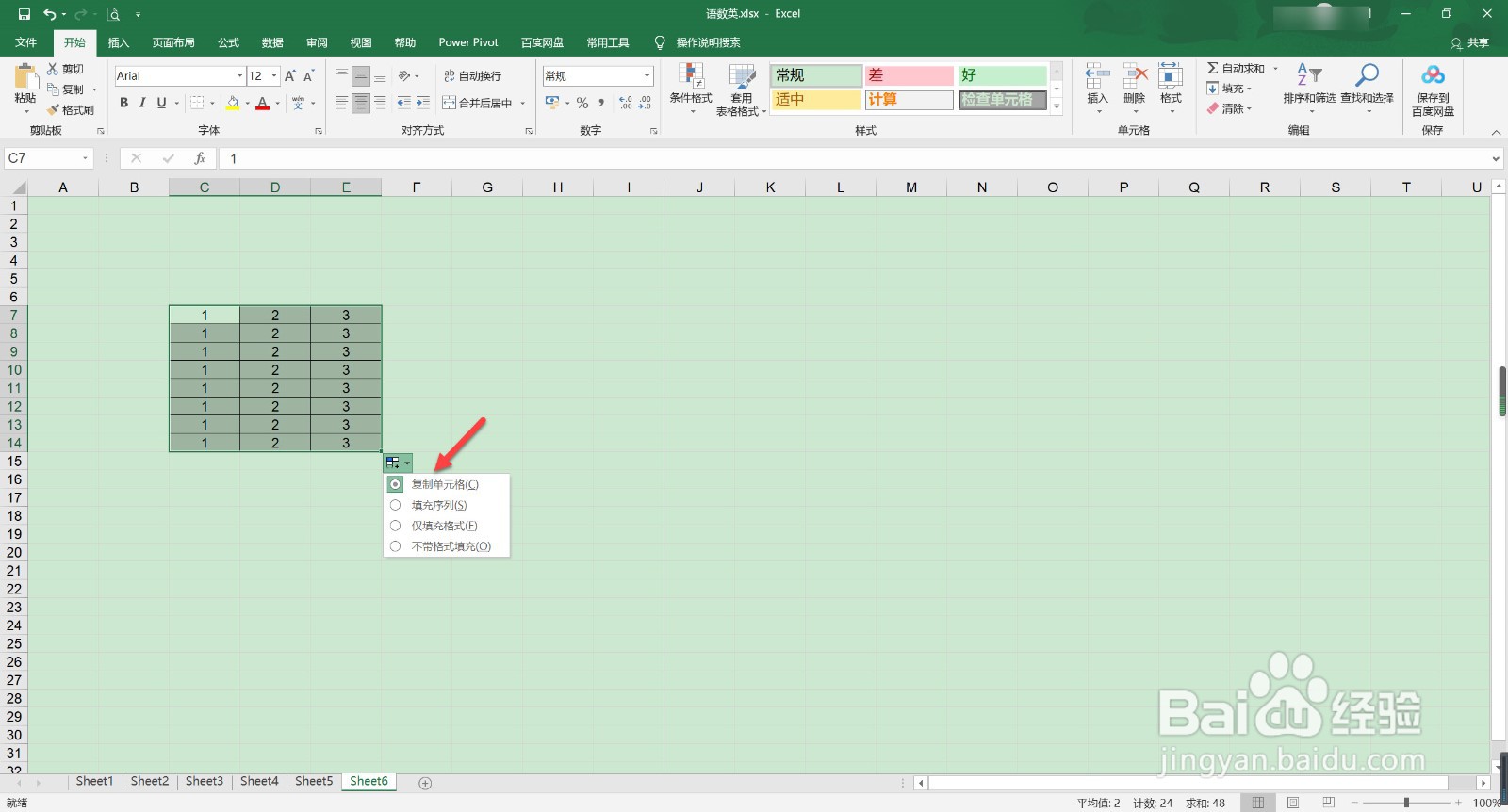Click the zoom slider handle
1508x812 pixels.
pos(1406,803)
